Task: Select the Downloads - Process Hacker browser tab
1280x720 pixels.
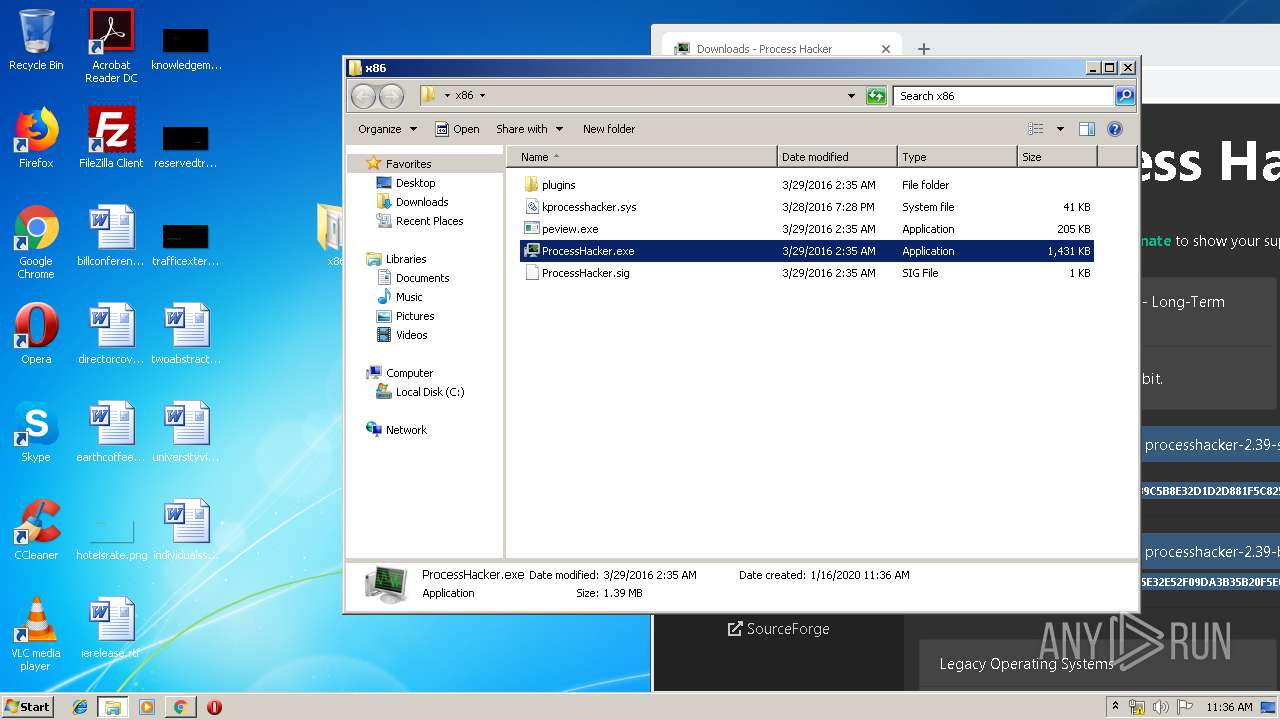Action: tap(780, 48)
